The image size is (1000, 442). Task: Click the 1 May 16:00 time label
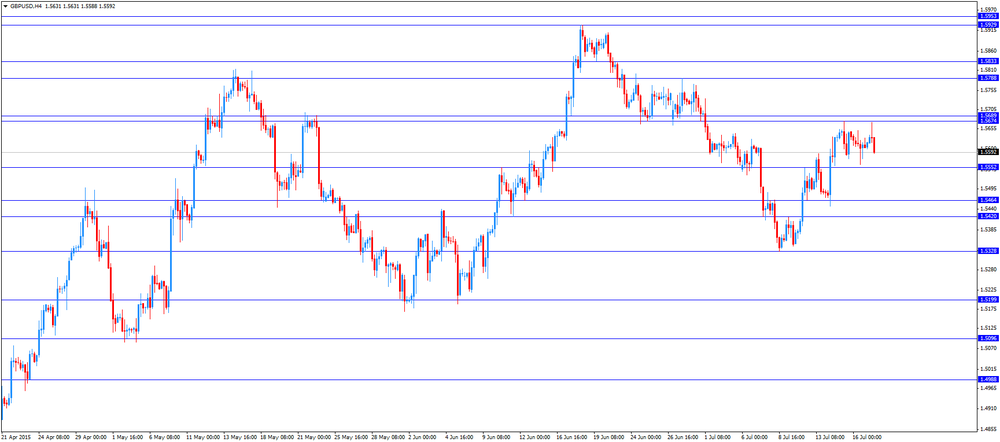[x=126, y=438]
